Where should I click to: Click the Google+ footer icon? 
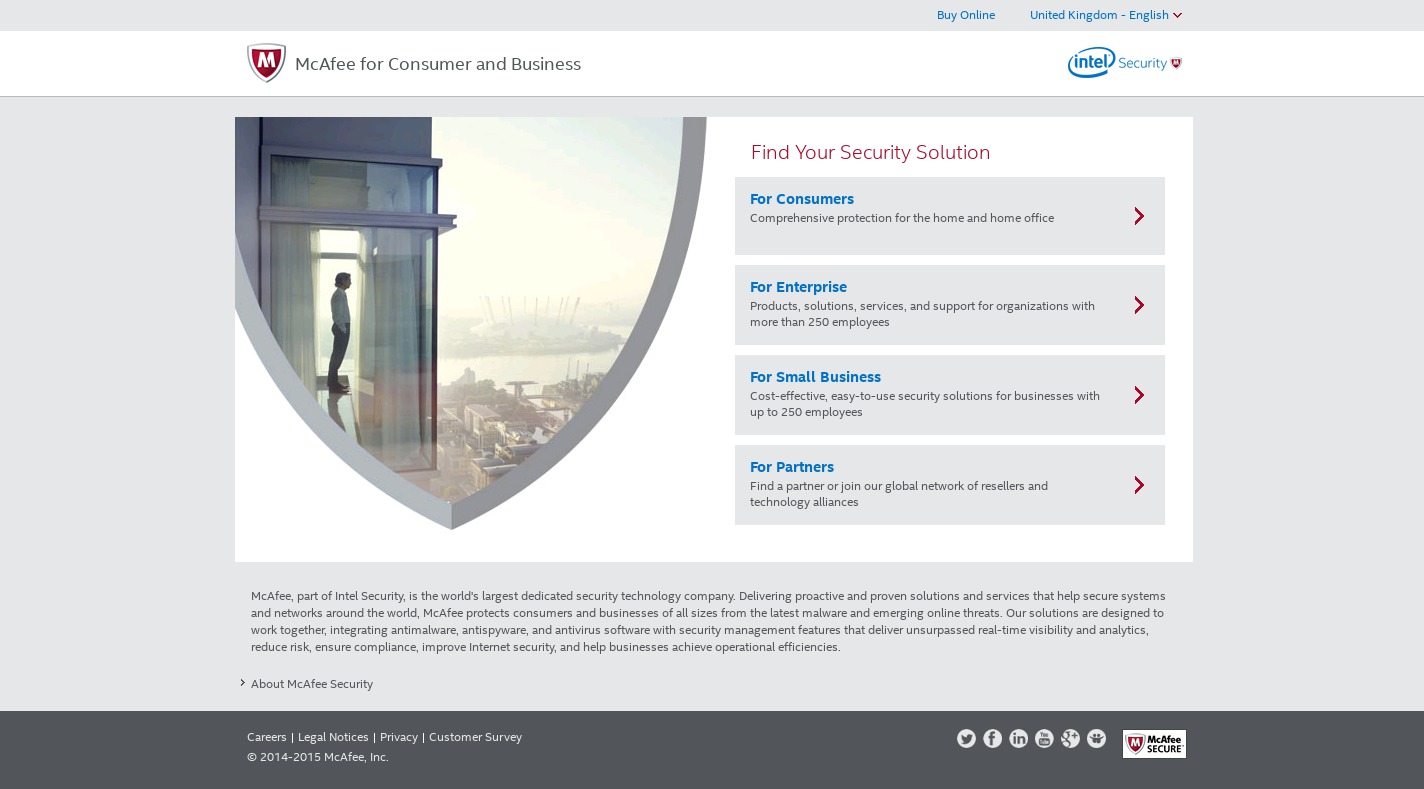tap(1070, 738)
